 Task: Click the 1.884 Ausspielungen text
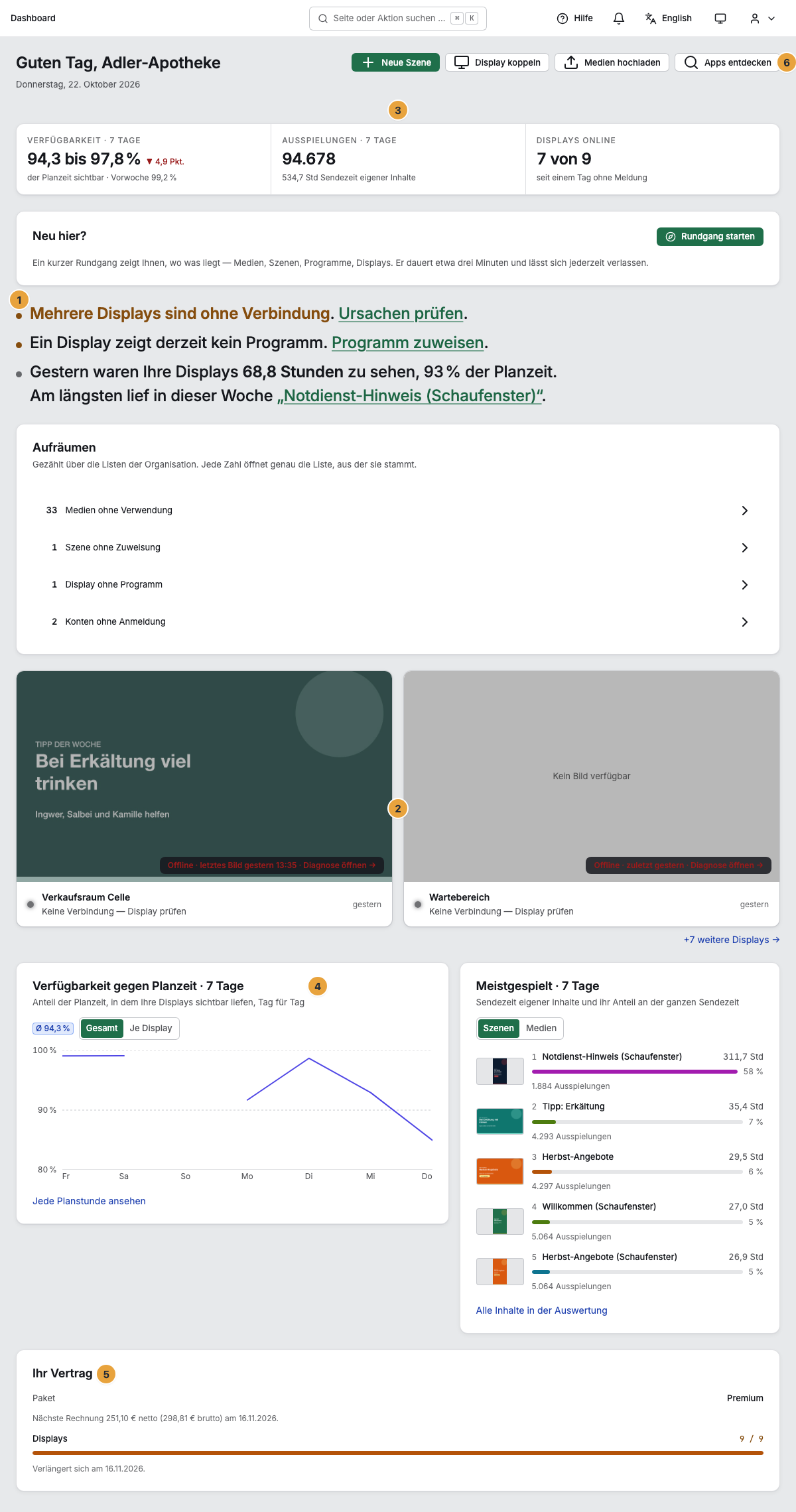[x=570, y=1086]
